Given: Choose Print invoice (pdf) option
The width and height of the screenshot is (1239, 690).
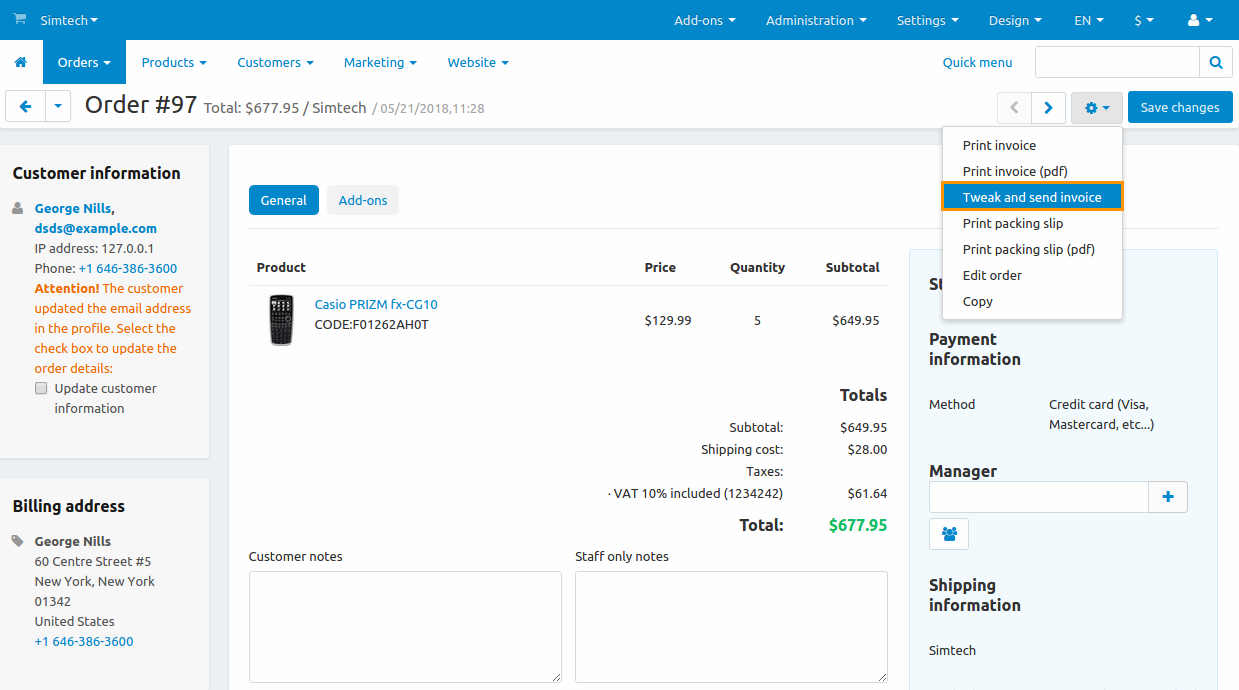Looking at the screenshot, I should click(1032, 171).
